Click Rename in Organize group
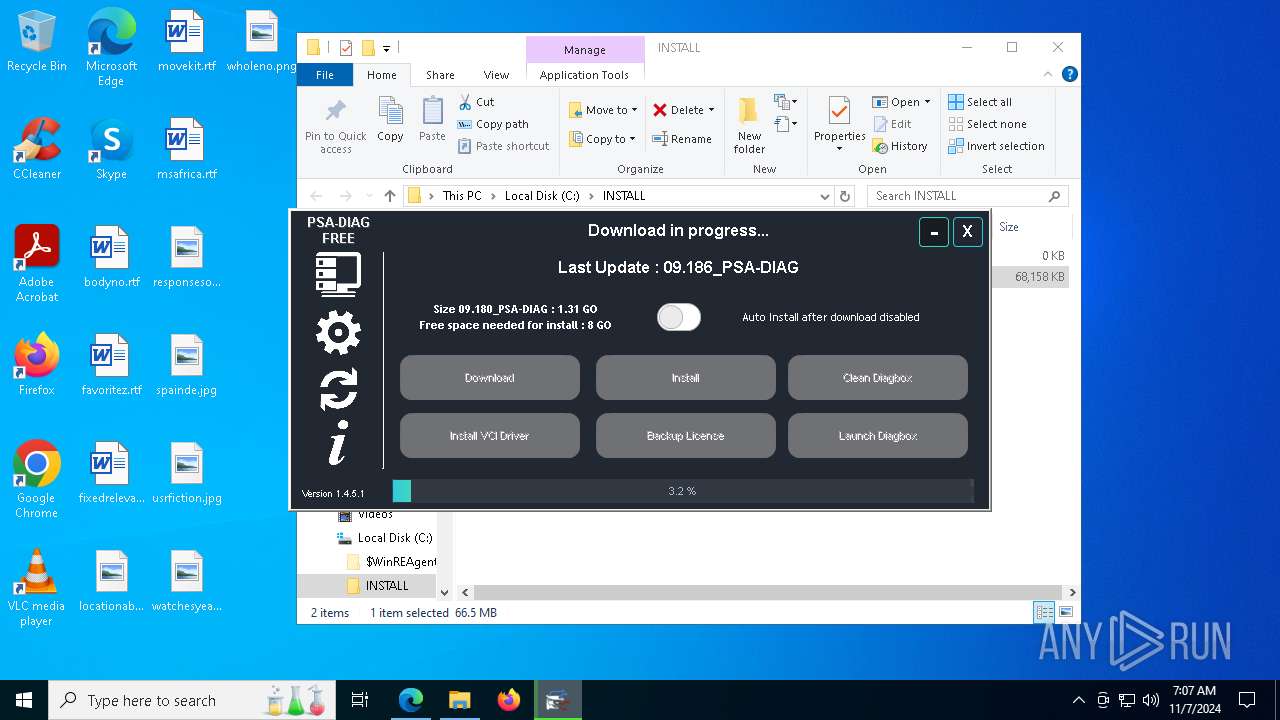 [682, 139]
